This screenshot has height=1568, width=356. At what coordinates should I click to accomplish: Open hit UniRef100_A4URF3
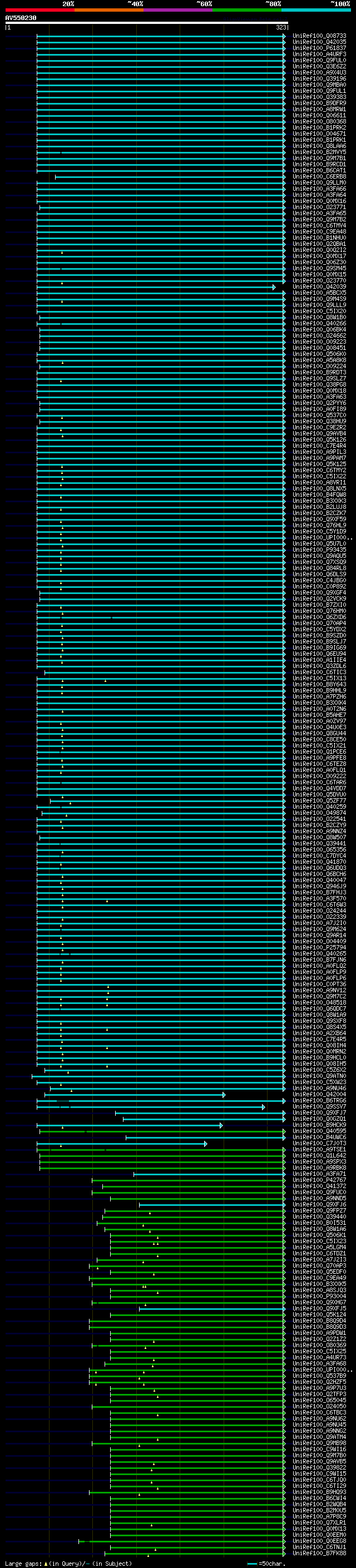tap(319, 54)
